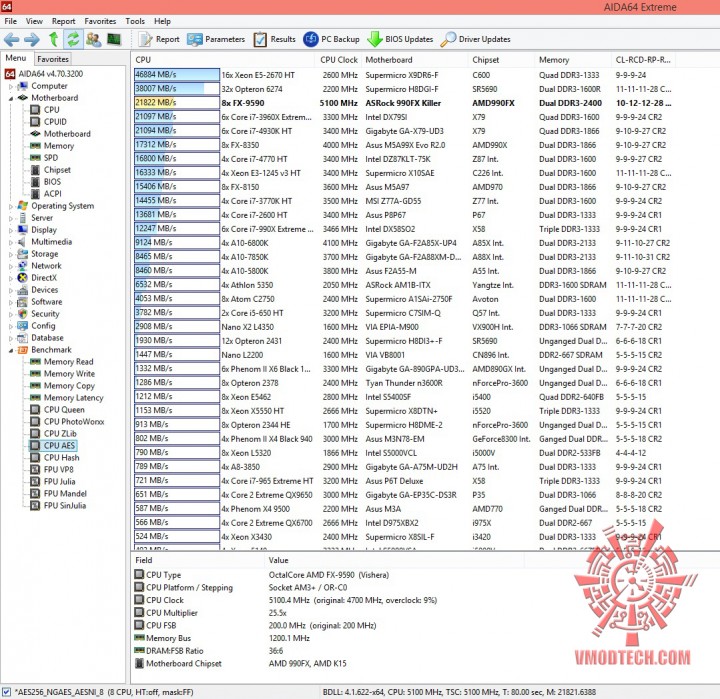Expand the Network tree node
Screen dimensions: 720x699
[11, 266]
